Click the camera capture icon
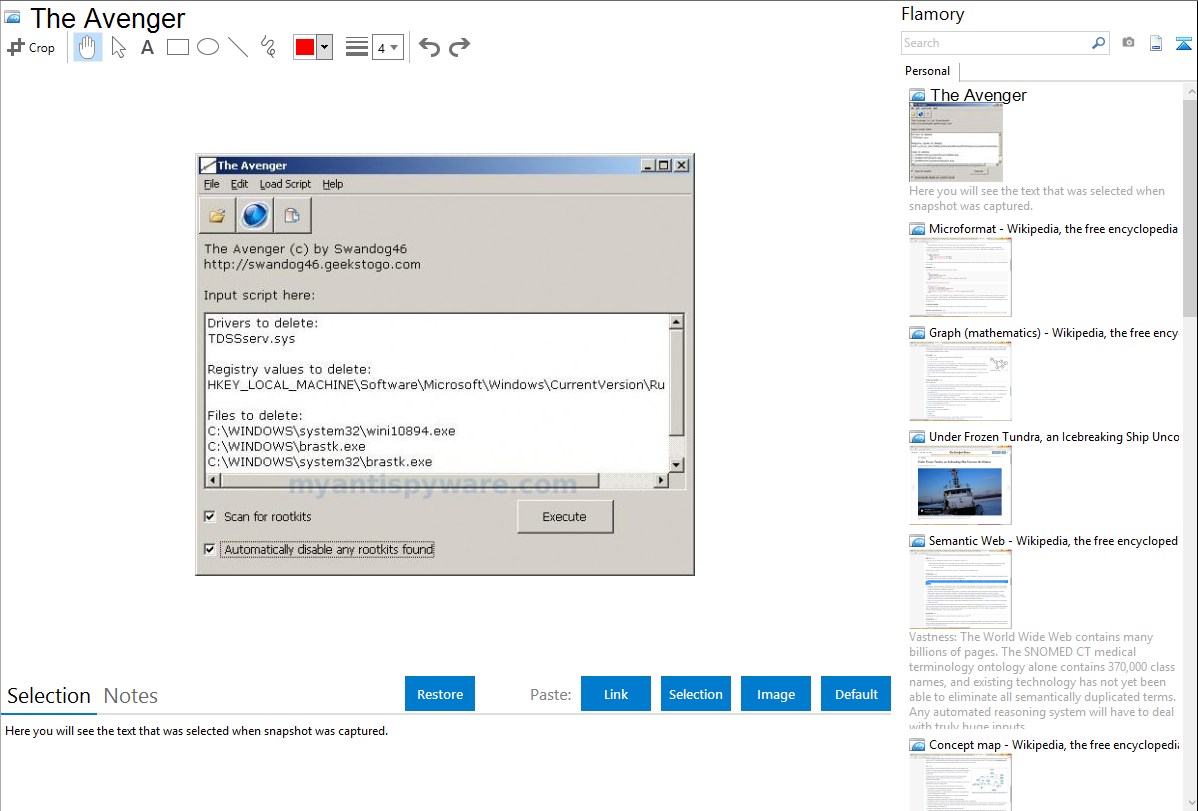Viewport: 1198px width, 811px height. 1128,43
